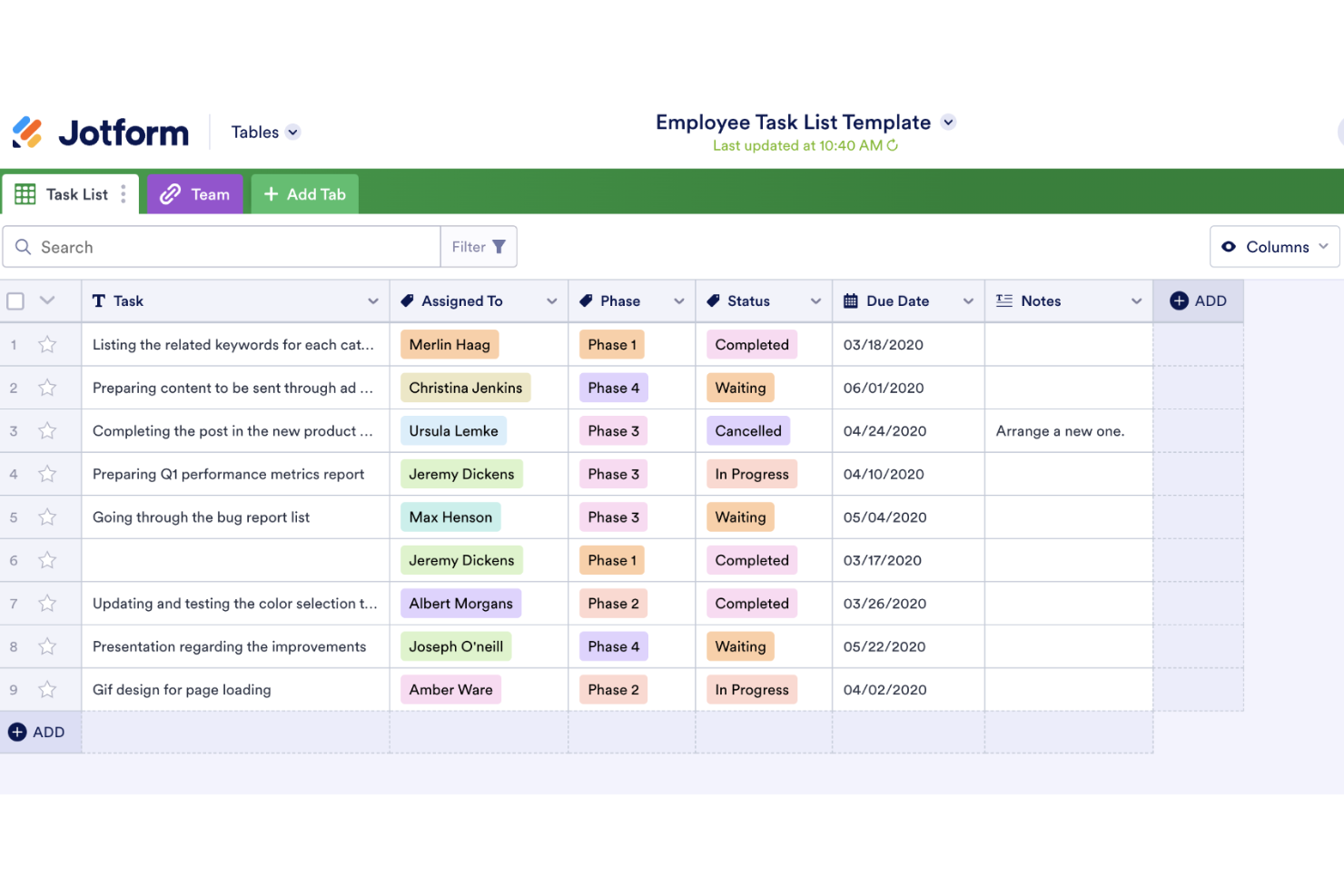Click the three-dot menu on Task List tab
Image resolution: width=1344 pixels, height=896 pixels.
point(124,193)
